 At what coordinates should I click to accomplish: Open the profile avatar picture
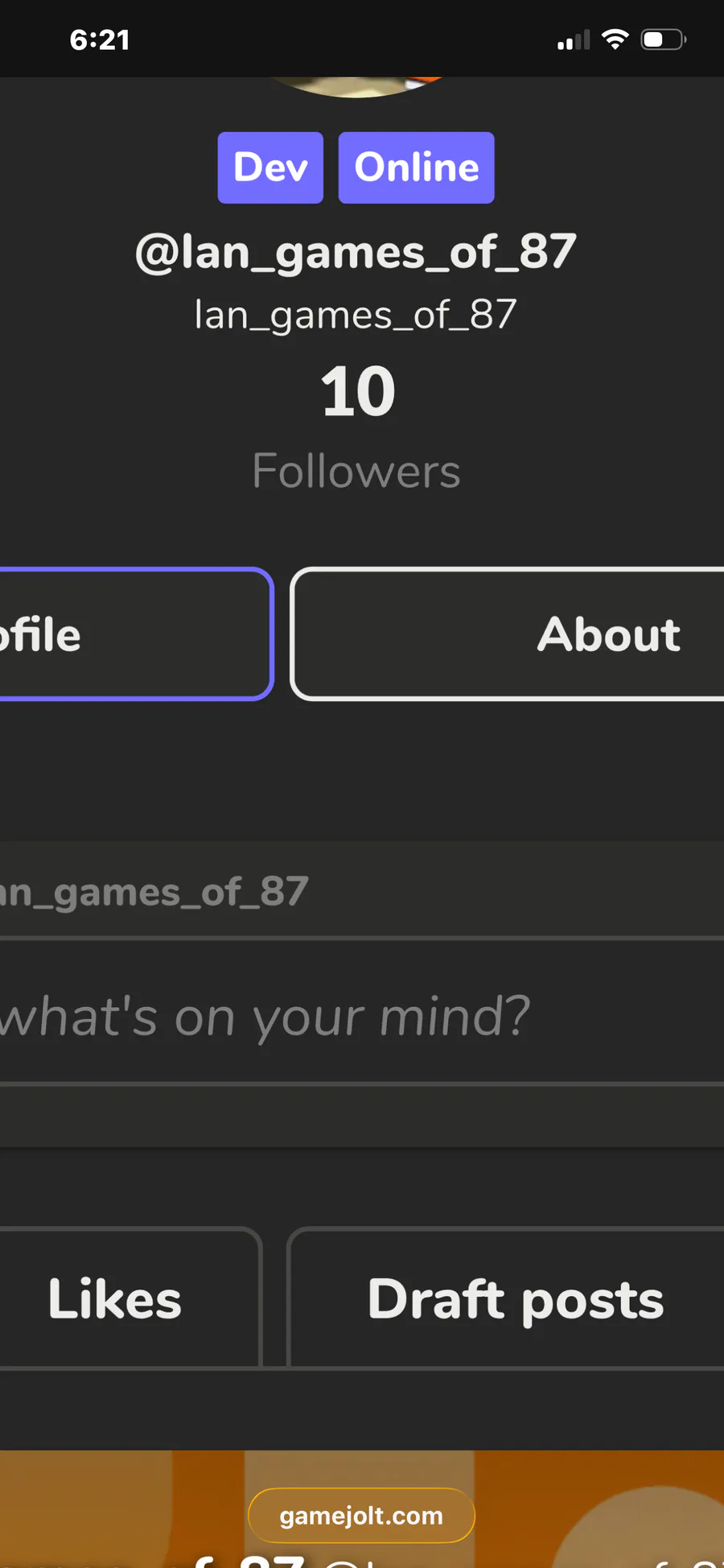tap(358, 85)
